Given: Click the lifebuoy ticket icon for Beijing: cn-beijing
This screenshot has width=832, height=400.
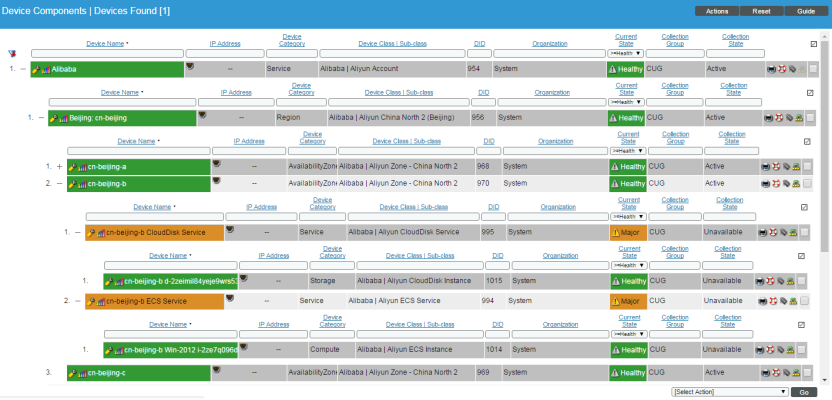Looking at the screenshot, I should (779, 118).
